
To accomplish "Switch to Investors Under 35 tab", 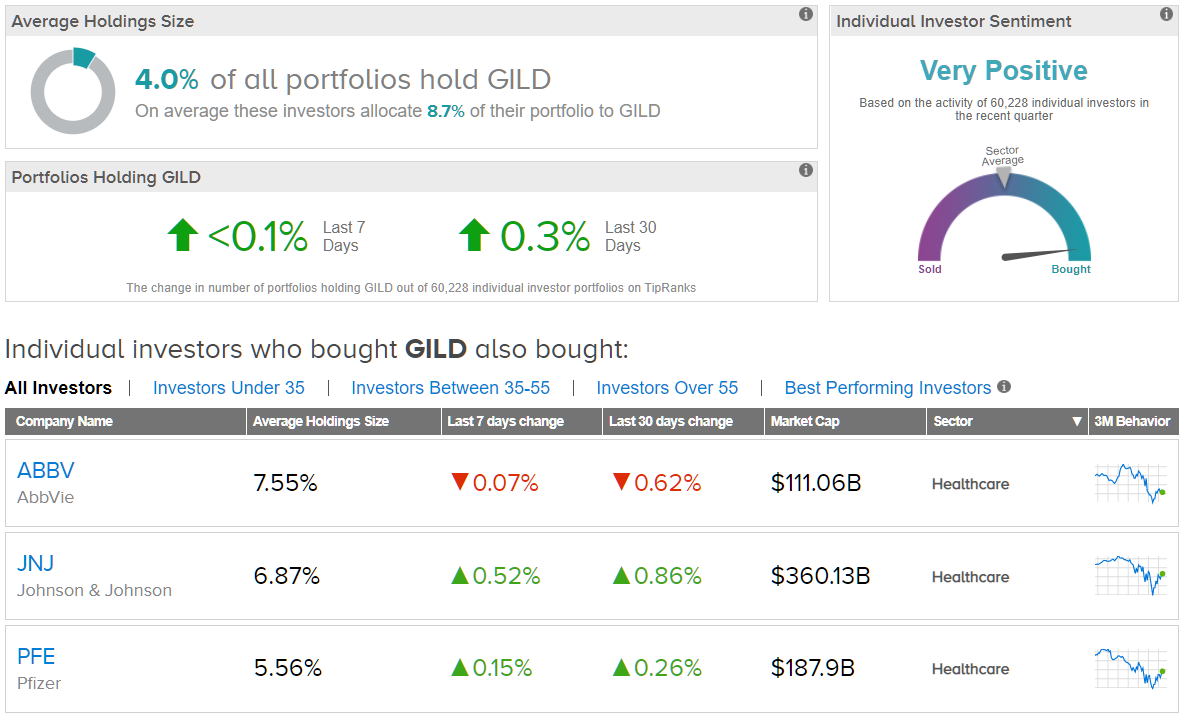I will 229,388.
